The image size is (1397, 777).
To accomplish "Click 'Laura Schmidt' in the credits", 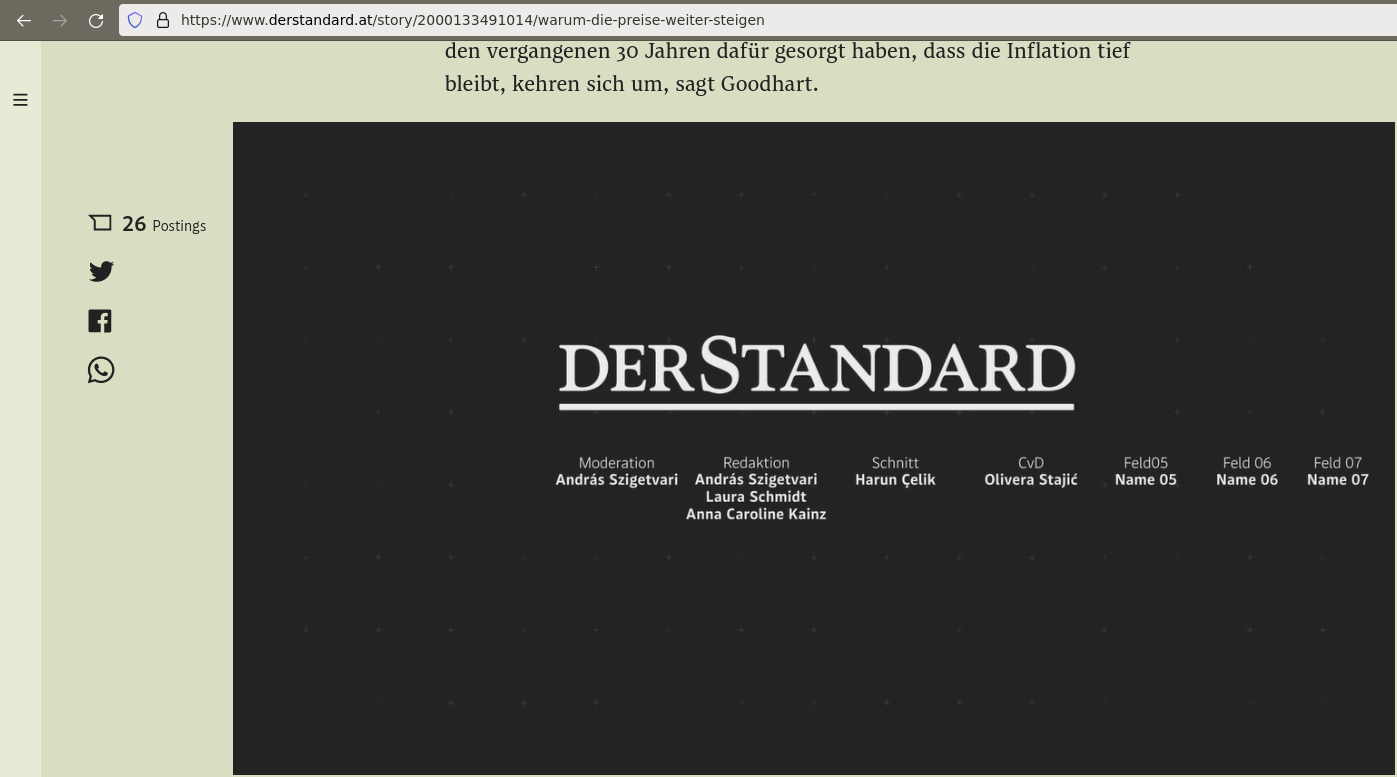I will (x=756, y=497).
